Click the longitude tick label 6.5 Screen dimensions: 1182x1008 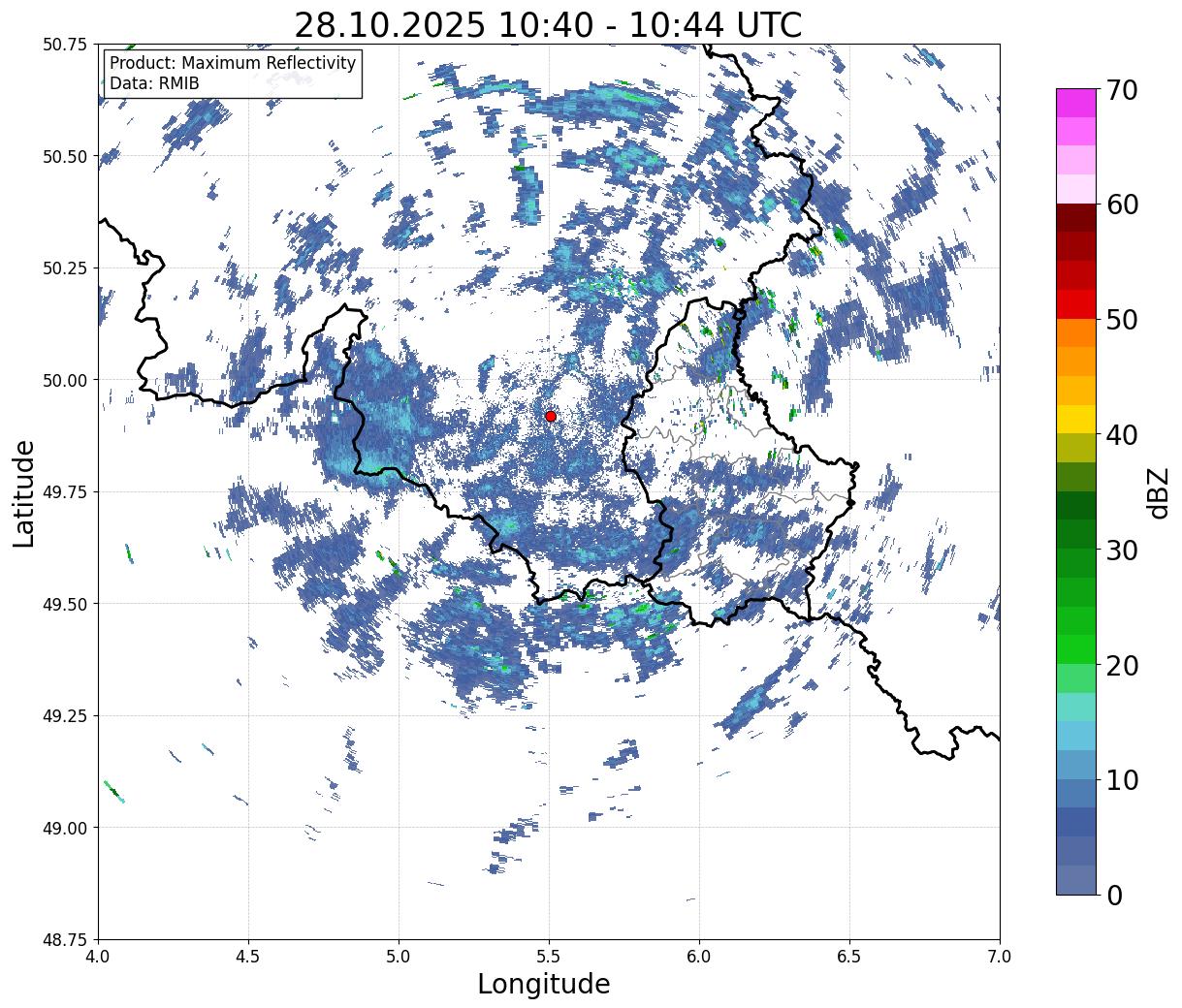pos(849,957)
